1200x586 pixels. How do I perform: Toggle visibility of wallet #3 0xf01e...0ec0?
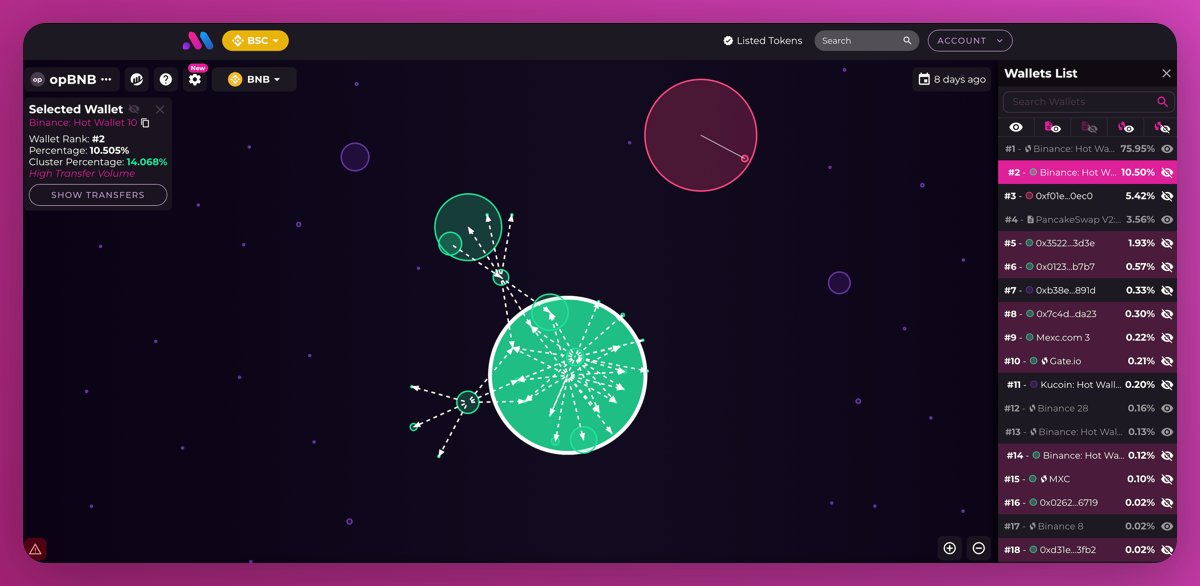[1166, 196]
